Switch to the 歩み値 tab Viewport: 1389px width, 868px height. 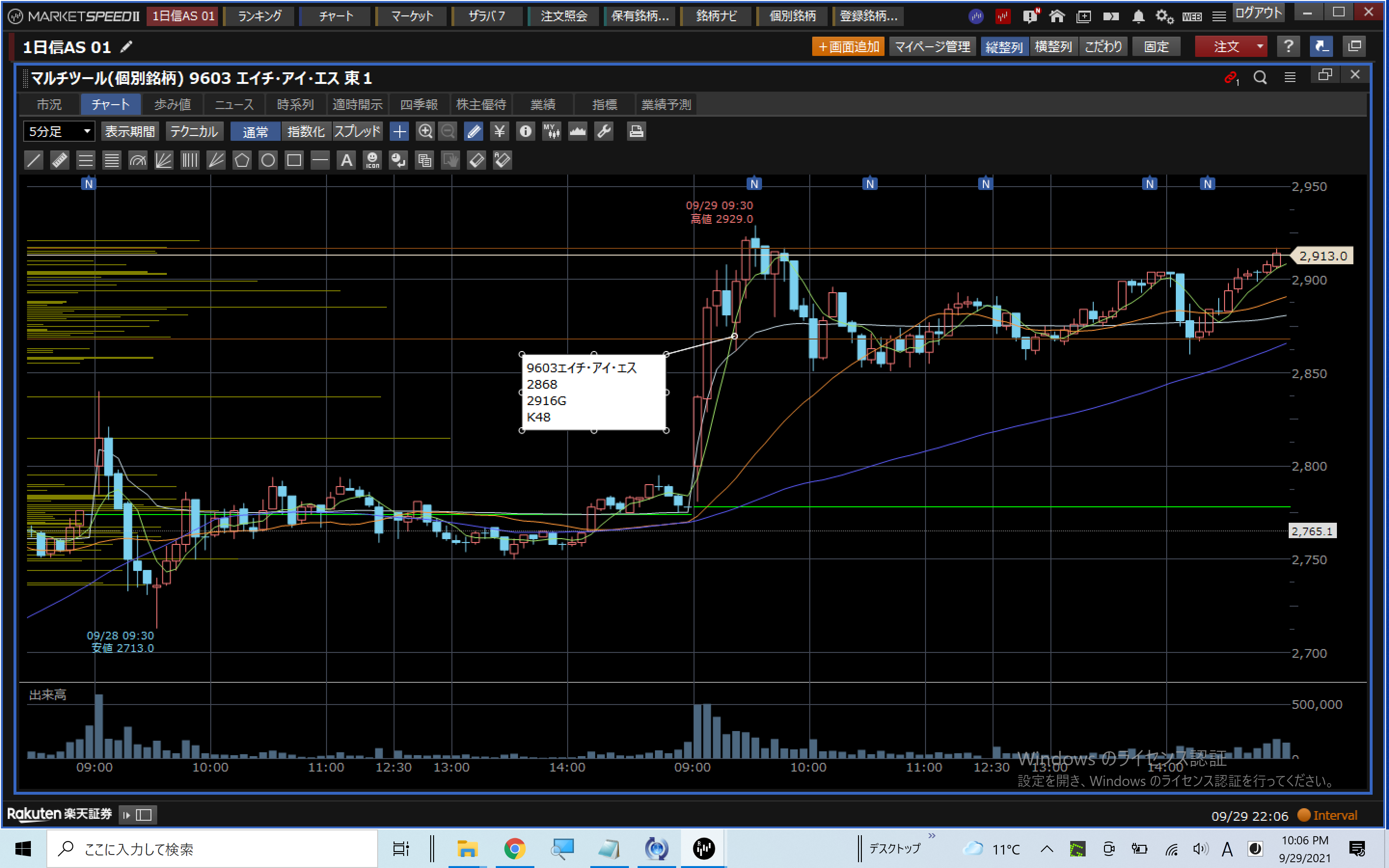(x=173, y=105)
